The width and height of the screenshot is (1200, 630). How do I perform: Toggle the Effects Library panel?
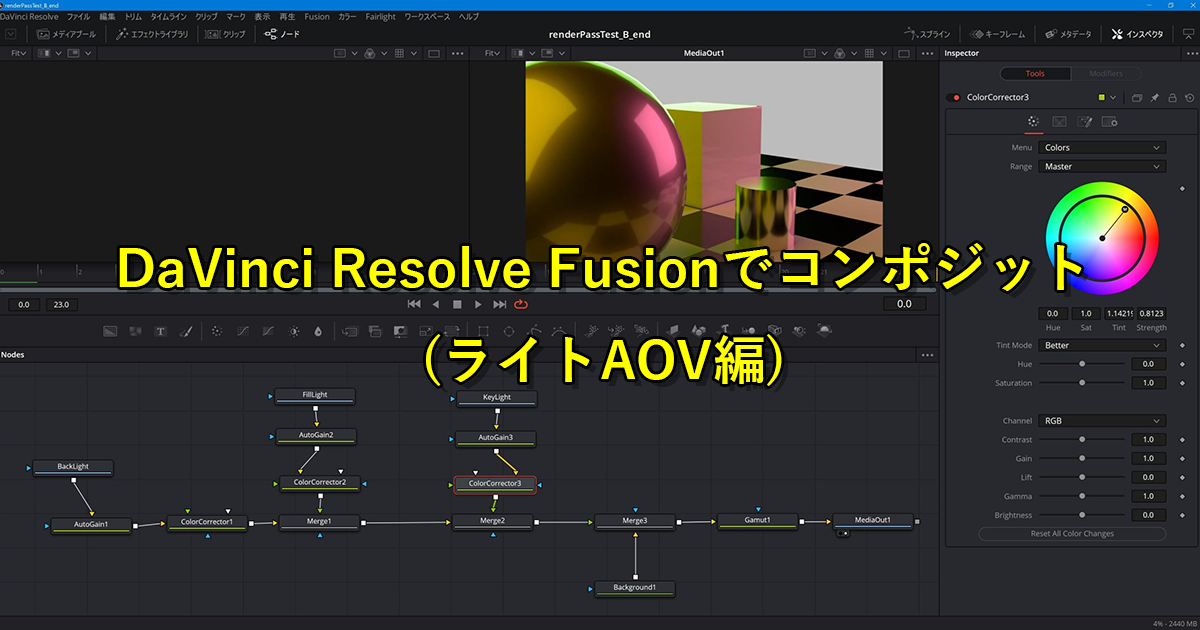151,34
